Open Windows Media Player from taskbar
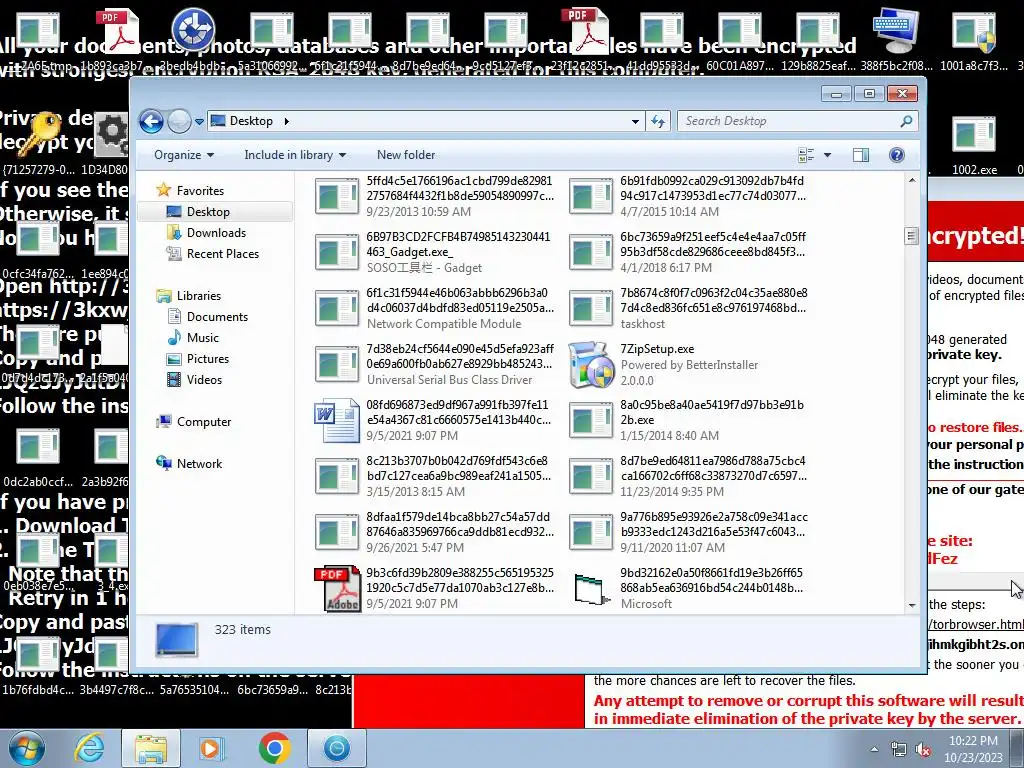The width and height of the screenshot is (1024, 768). click(x=211, y=748)
